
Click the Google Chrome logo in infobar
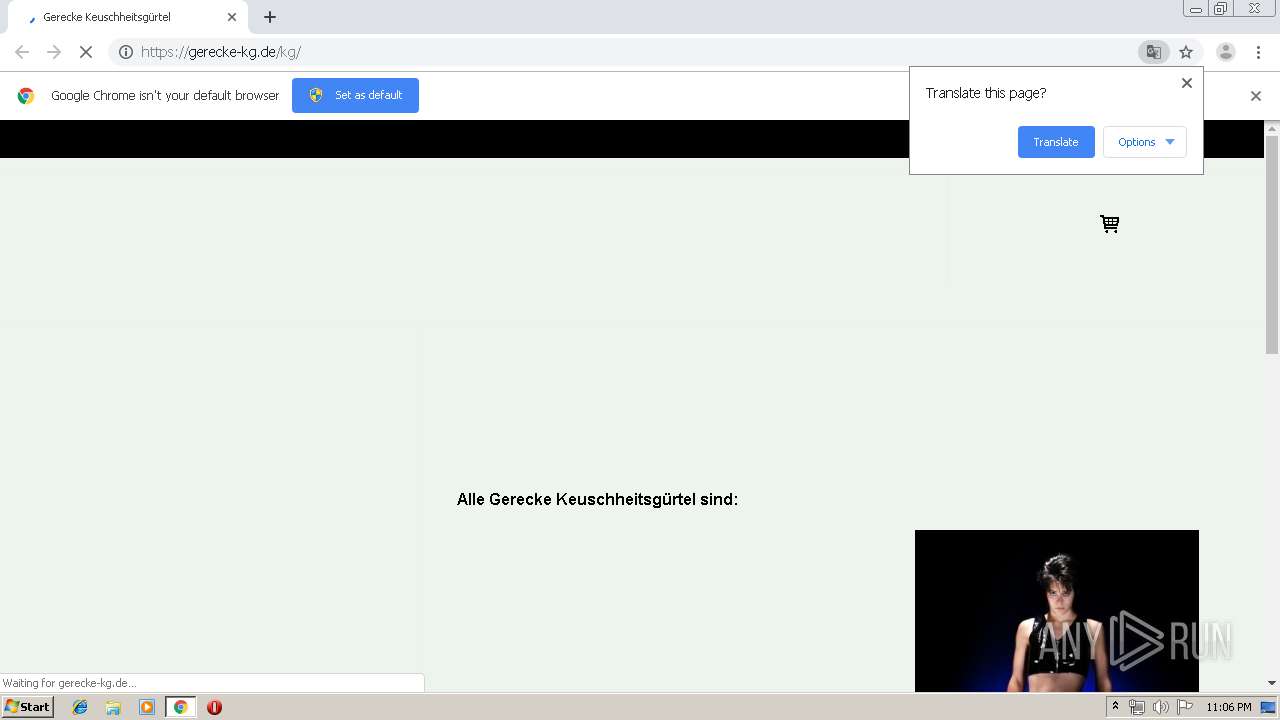click(x=26, y=96)
